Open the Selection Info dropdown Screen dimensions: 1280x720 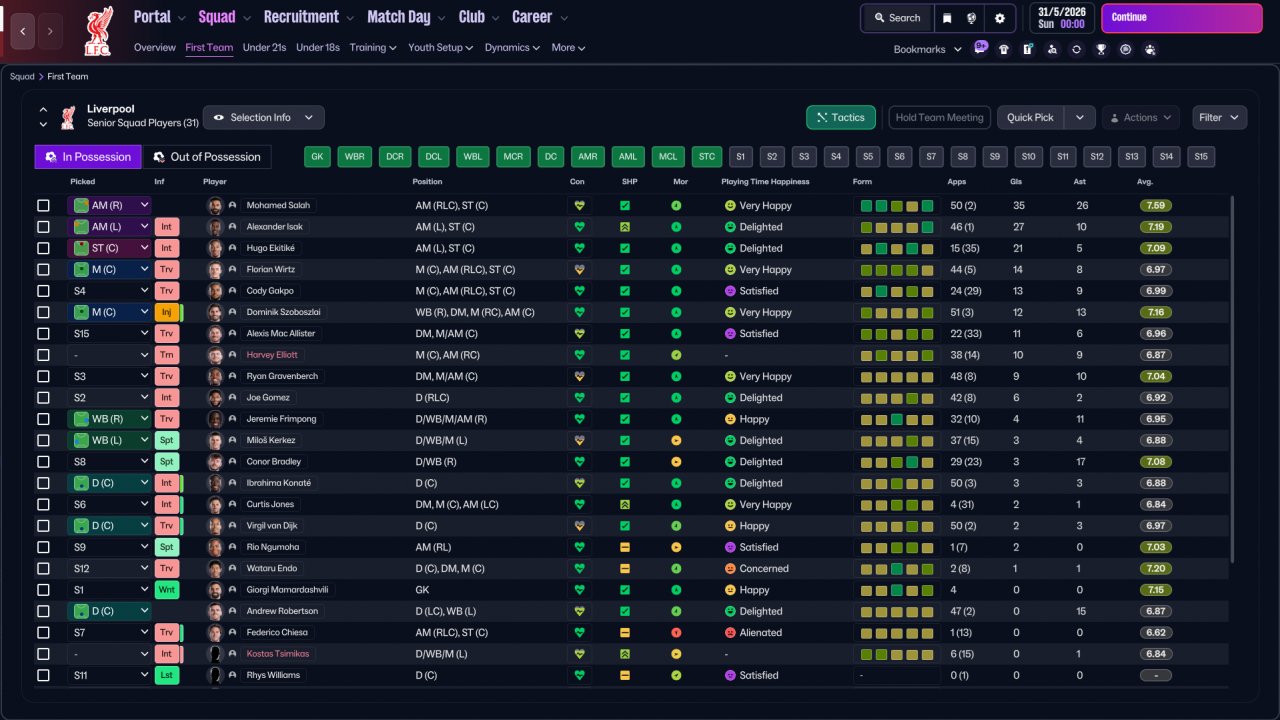click(x=264, y=117)
